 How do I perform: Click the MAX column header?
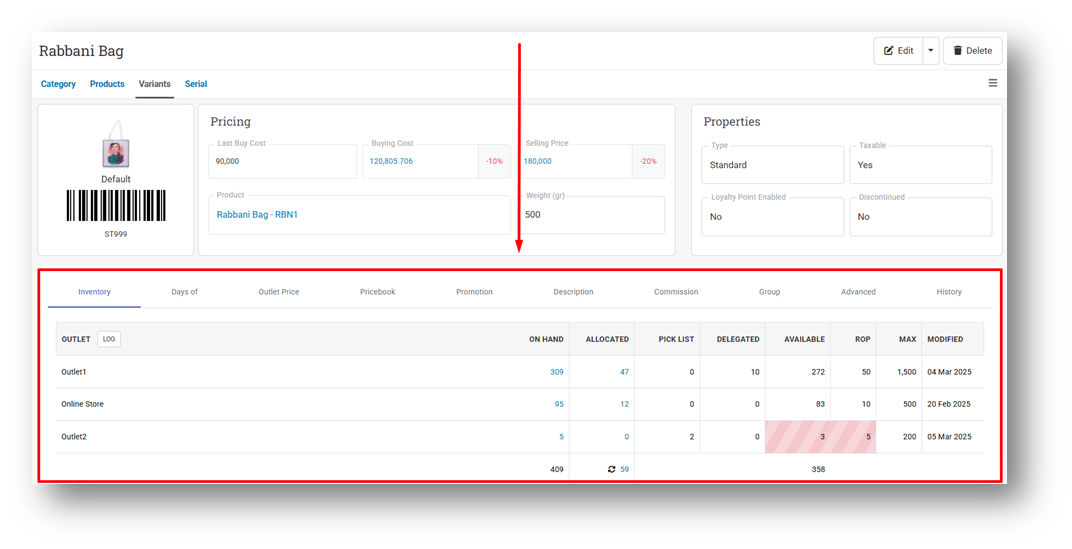tap(908, 339)
